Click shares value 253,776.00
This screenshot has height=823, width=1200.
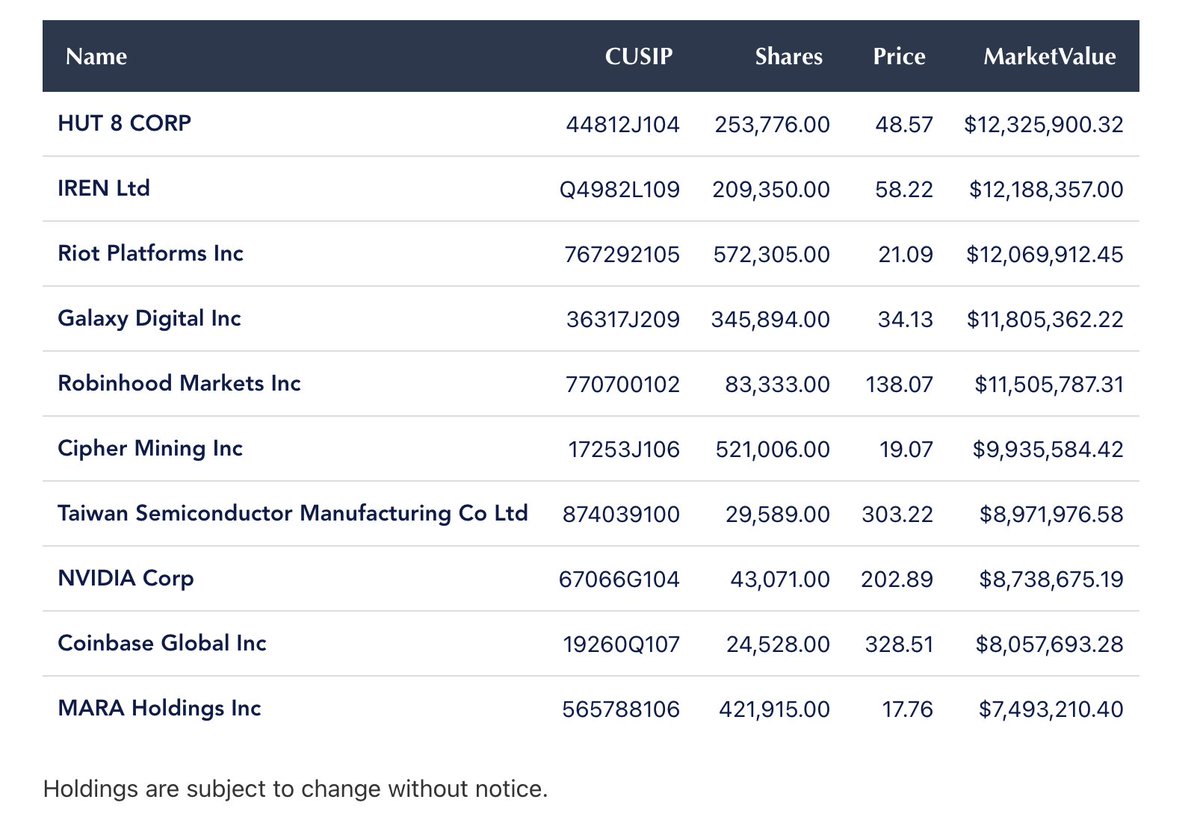click(x=772, y=125)
